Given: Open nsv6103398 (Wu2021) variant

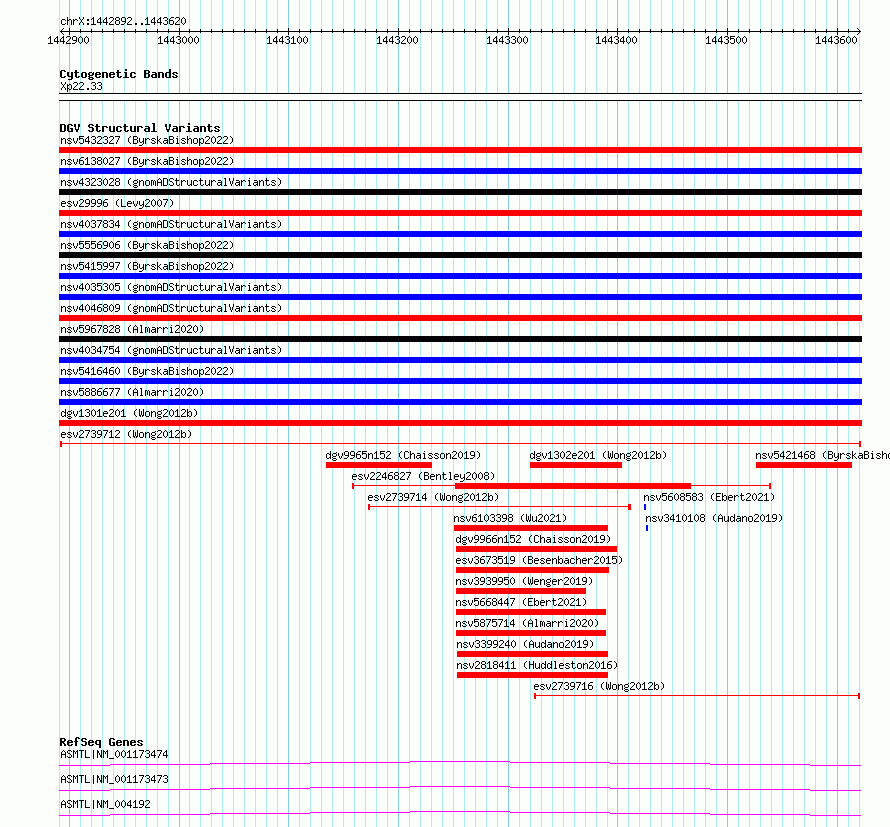Looking at the screenshot, I should point(510,518).
